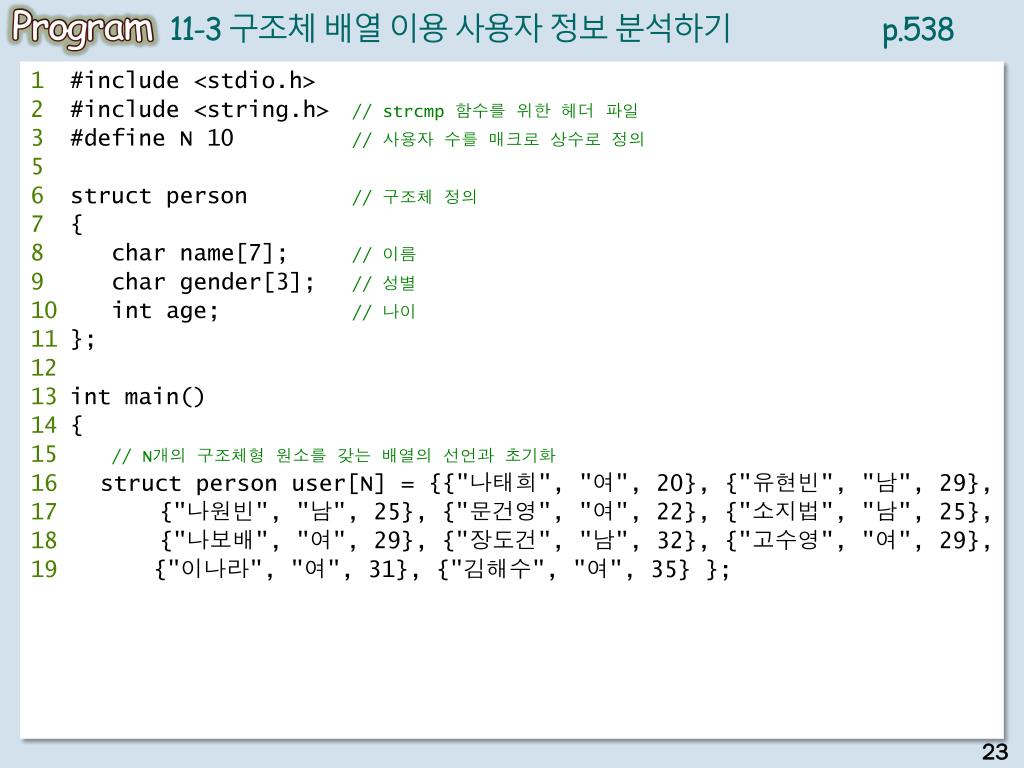
Task: Click the age value '22' on line 17
Action: pyautogui.click(x=669, y=512)
